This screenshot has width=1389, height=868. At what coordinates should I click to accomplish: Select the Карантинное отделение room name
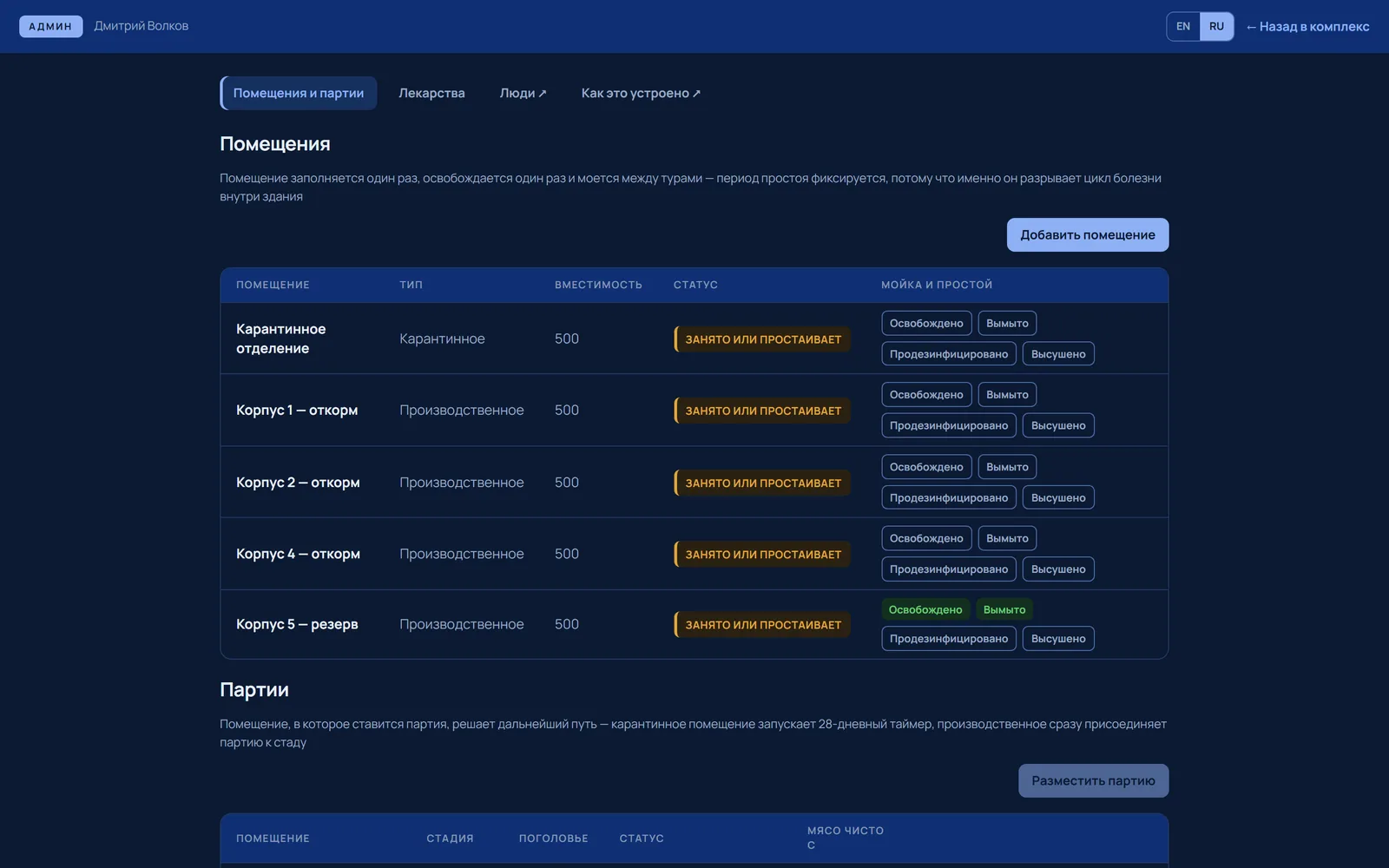280,339
